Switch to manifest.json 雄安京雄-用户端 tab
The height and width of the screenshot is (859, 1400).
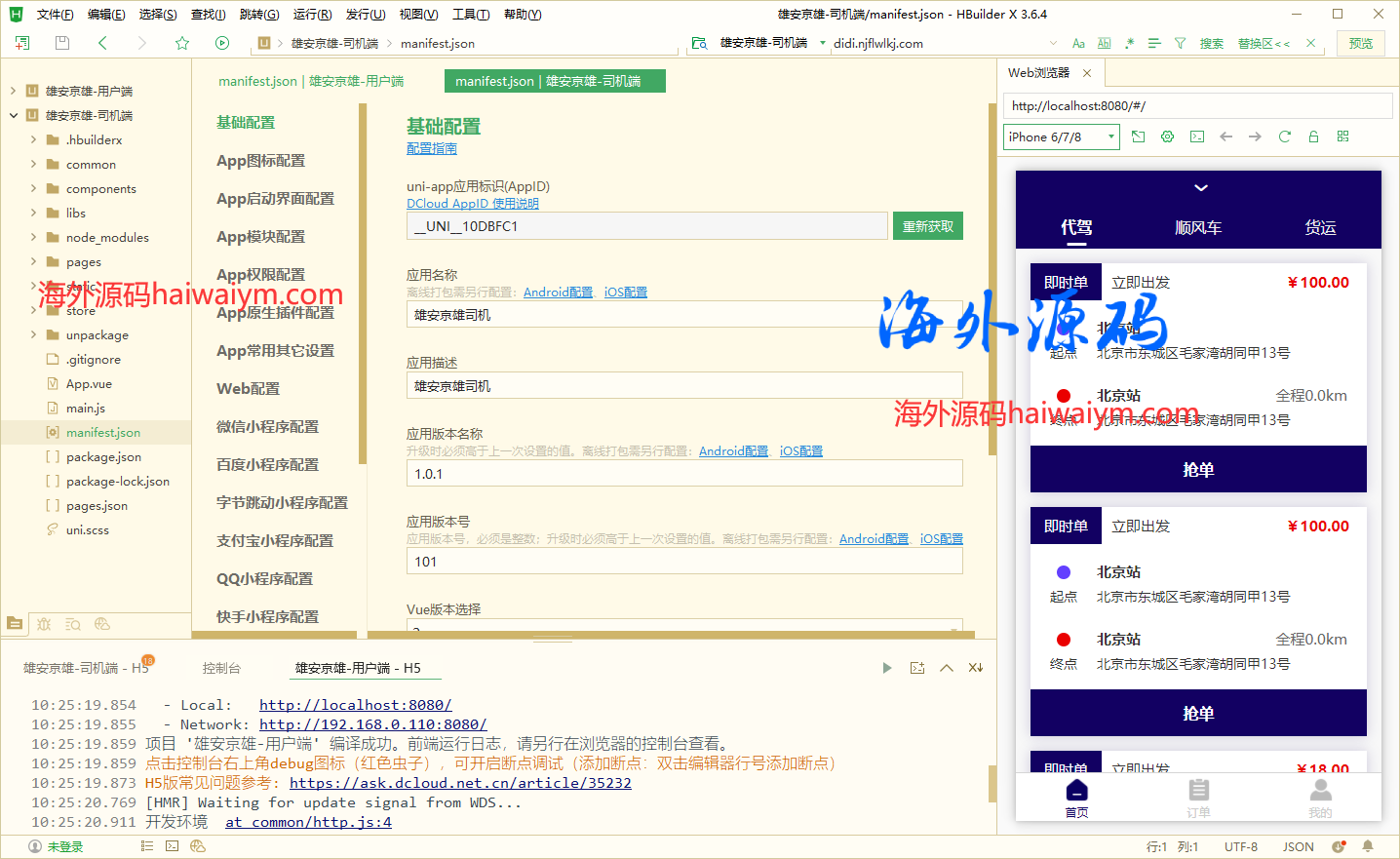pyautogui.click(x=311, y=81)
